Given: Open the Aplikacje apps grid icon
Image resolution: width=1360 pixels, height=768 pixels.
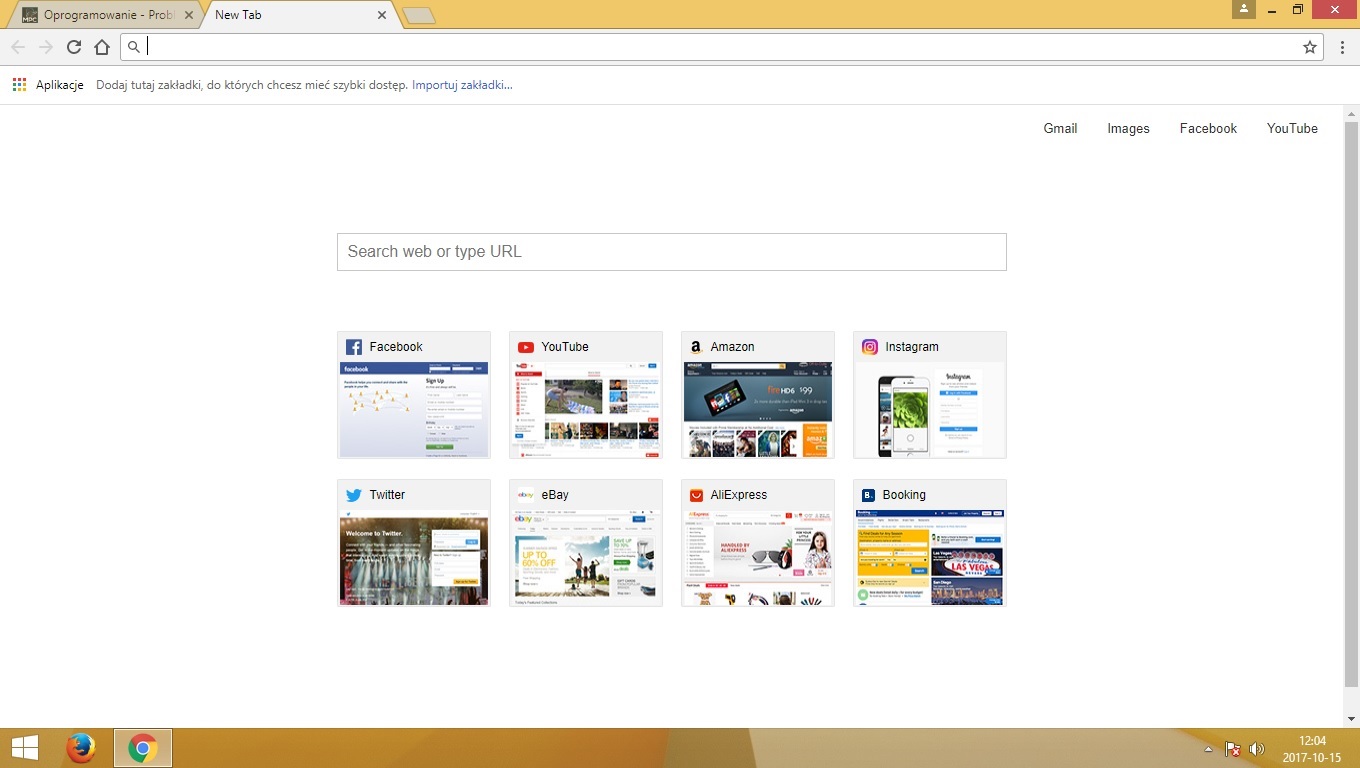Looking at the screenshot, I should pos(19,85).
